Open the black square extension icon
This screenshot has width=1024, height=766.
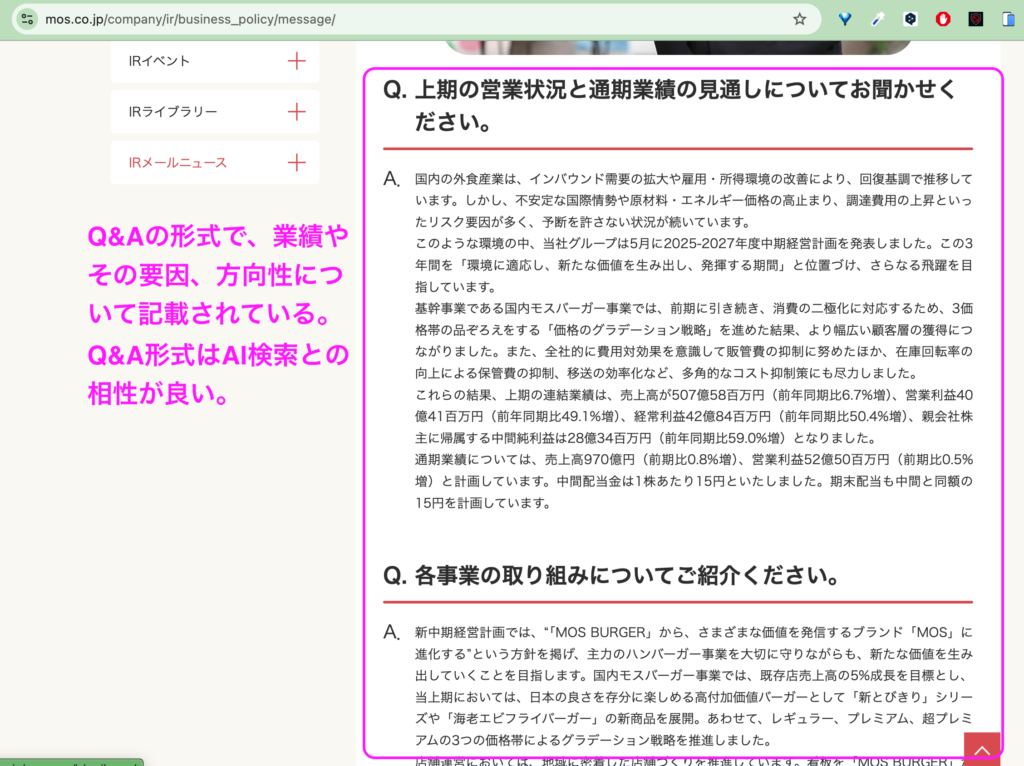pos(975,19)
